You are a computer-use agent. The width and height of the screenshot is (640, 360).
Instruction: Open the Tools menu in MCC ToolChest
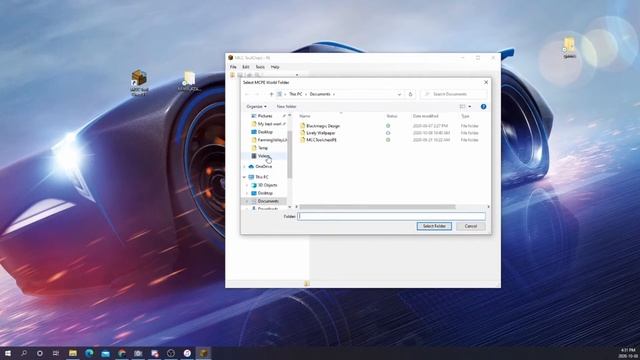pyautogui.click(x=260, y=67)
